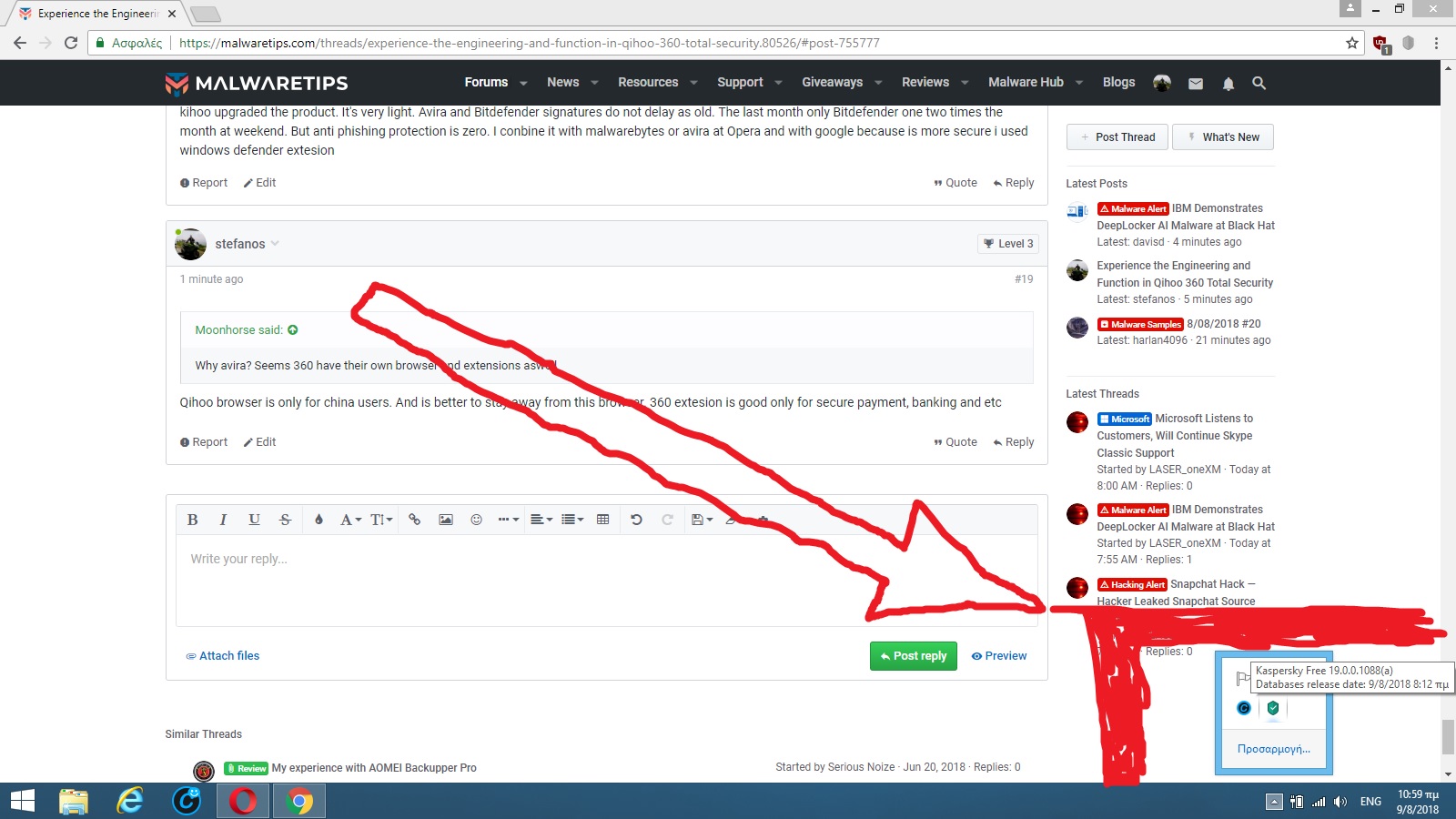
Task: Click the insert link icon
Action: pyautogui.click(x=414, y=520)
